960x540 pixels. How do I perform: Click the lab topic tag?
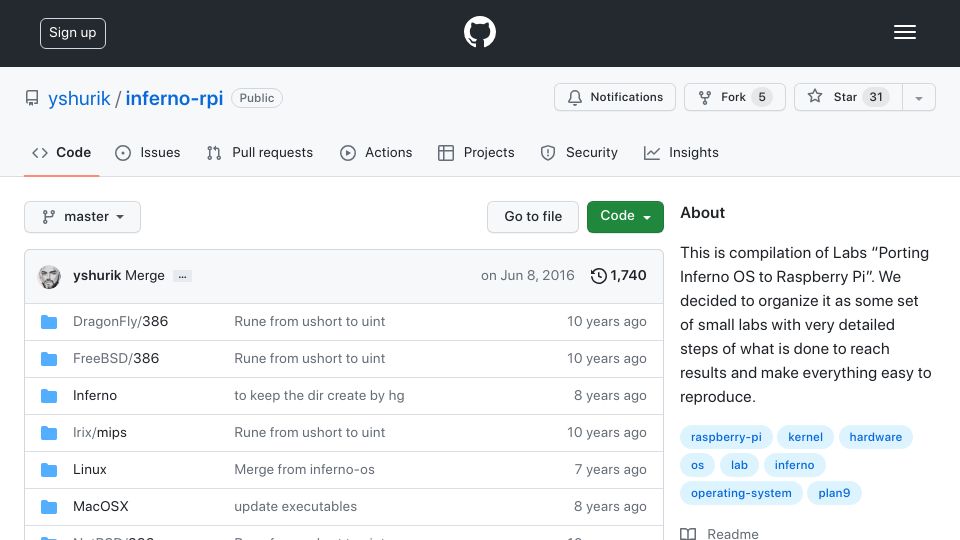click(739, 465)
